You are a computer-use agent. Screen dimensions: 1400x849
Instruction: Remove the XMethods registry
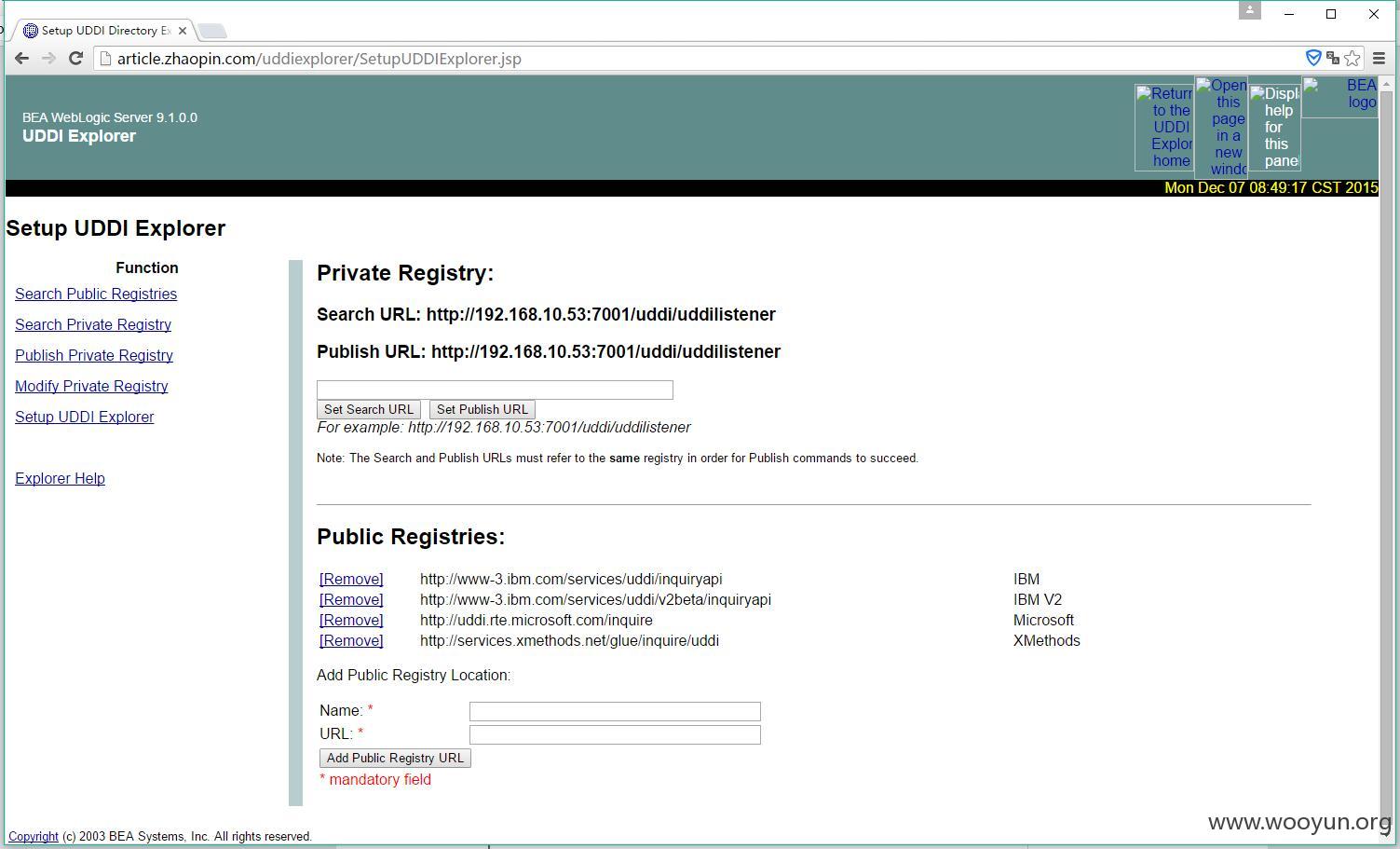pyautogui.click(x=351, y=641)
